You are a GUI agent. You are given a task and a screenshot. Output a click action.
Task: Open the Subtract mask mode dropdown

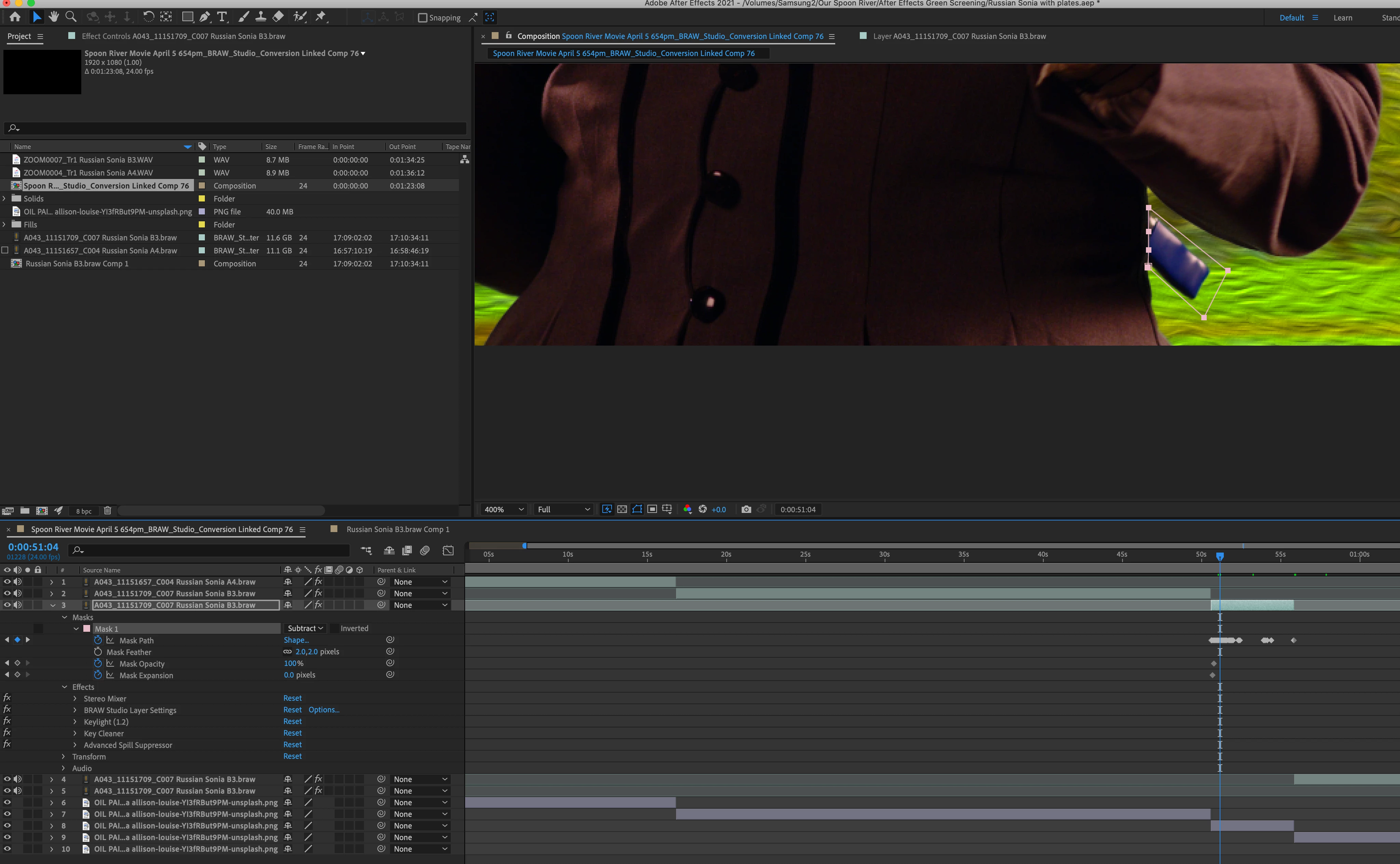click(x=305, y=629)
